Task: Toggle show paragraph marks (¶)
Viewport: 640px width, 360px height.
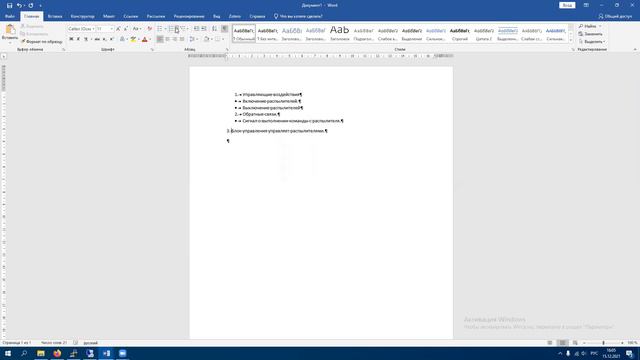Action: 224,29
